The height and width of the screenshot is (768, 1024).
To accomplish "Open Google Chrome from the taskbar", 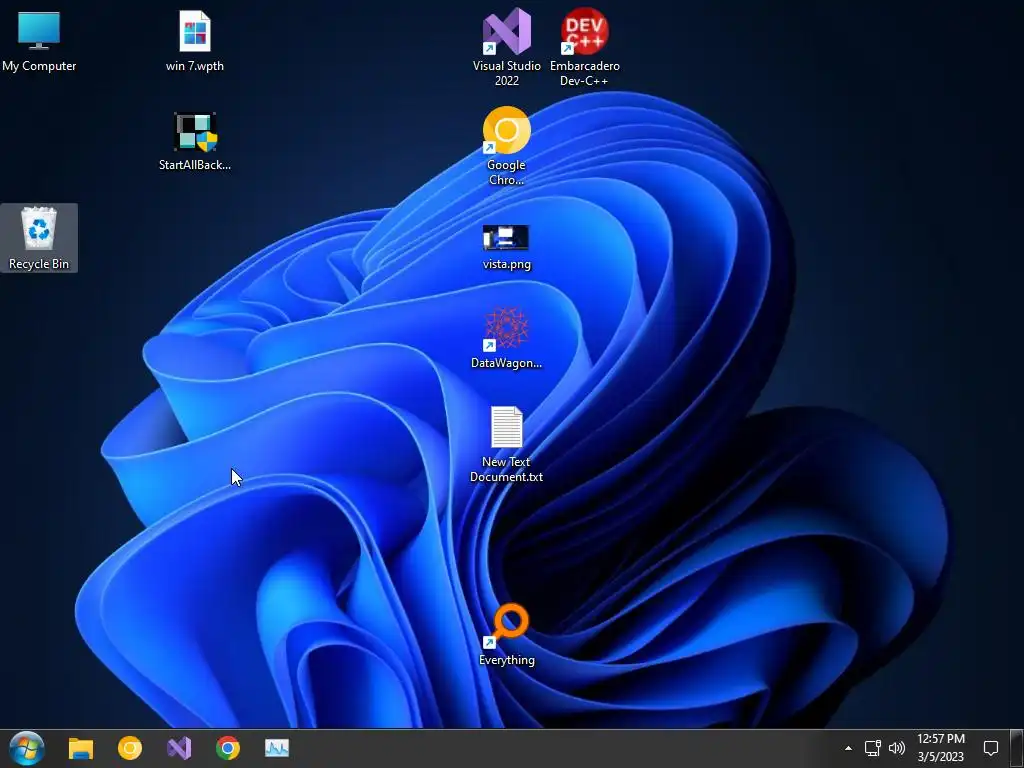I will pyautogui.click(x=228, y=748).
